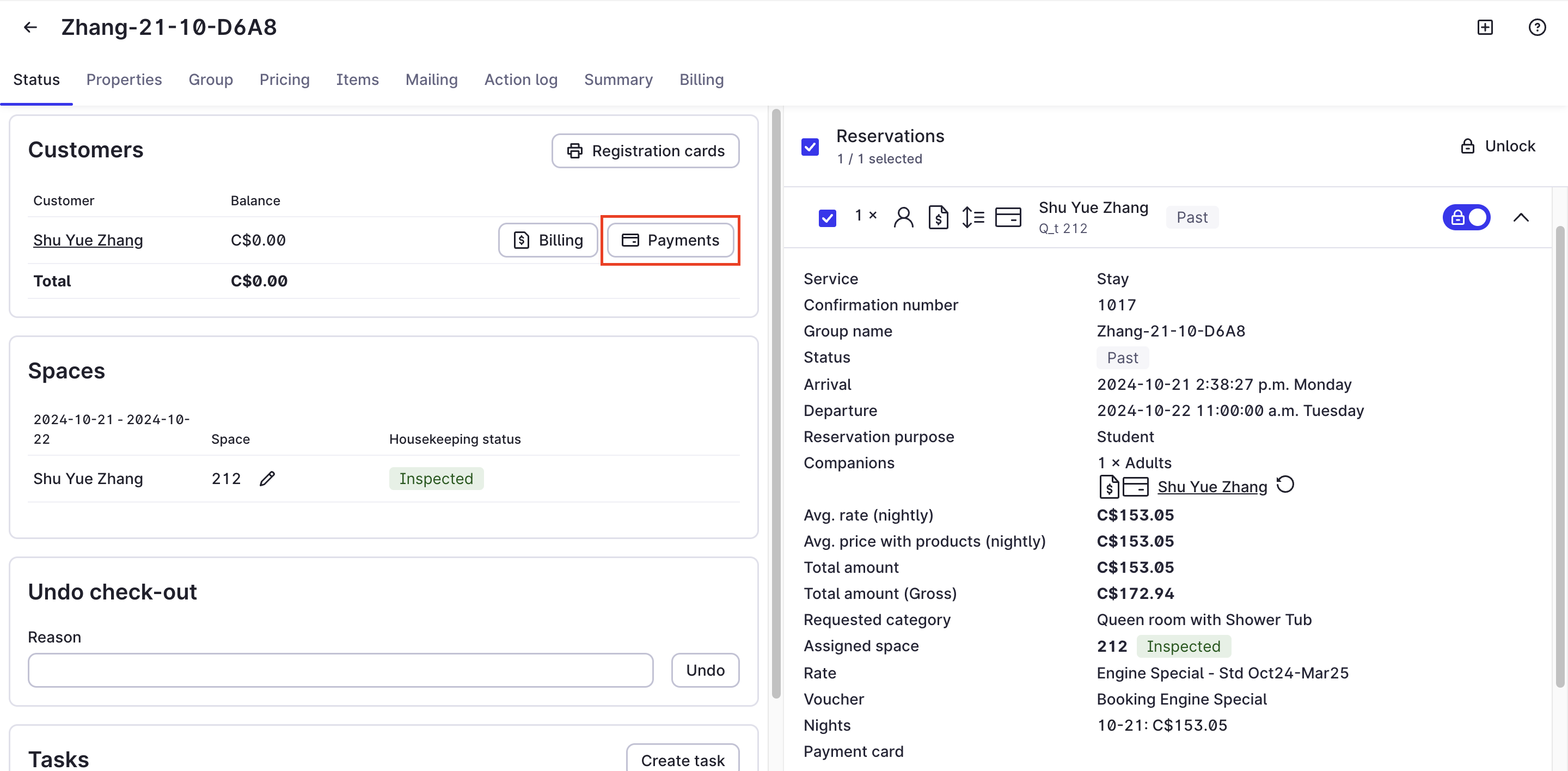Click the back arrow beside Zhang-21-10-D6A8
This screenshot has width=1568, height=771.
[30, 27]
